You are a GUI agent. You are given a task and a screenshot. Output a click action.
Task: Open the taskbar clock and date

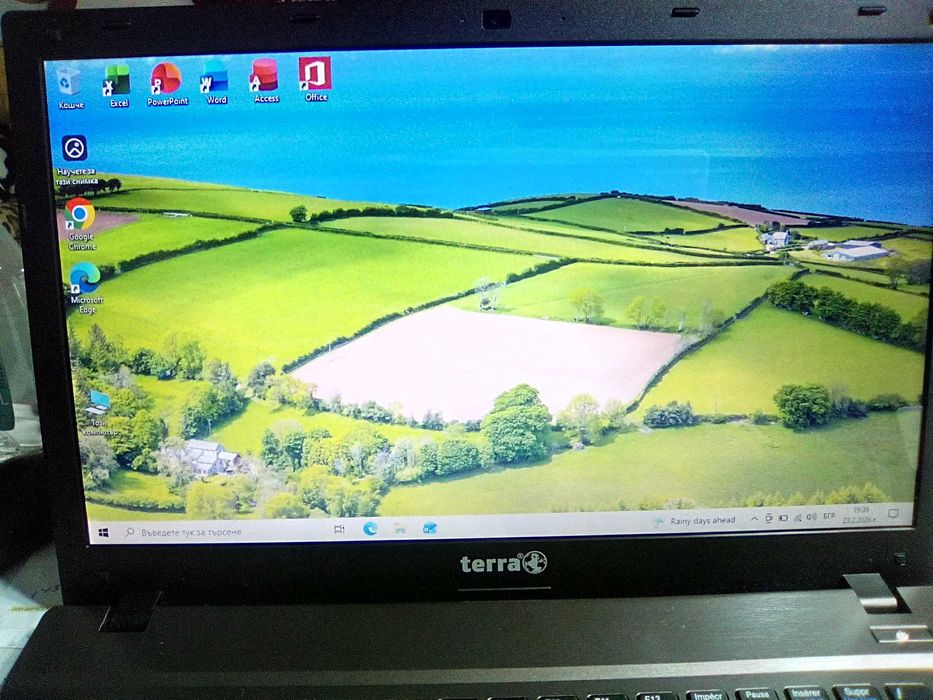859,515
